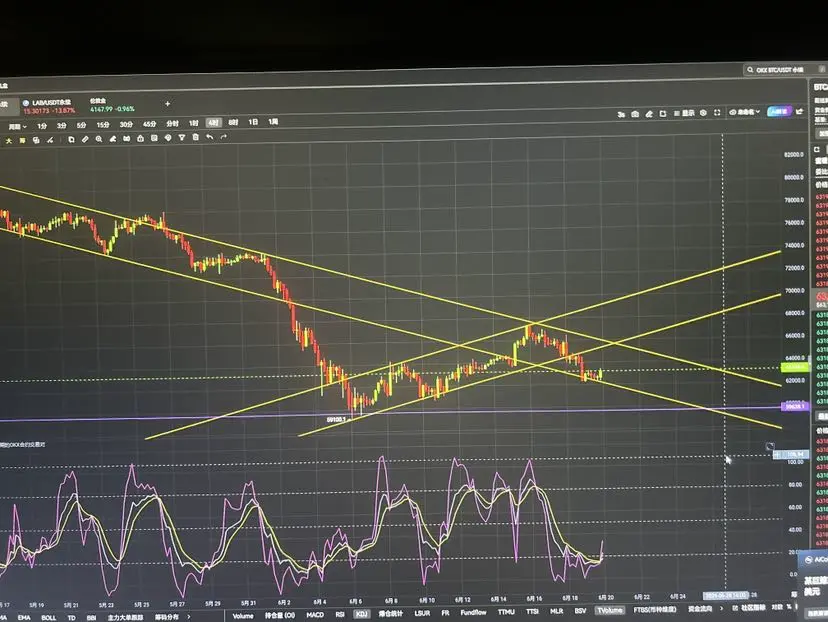Redo last drawing action
The width and height of the screenshot is (828, 622).
pos(223,137)
